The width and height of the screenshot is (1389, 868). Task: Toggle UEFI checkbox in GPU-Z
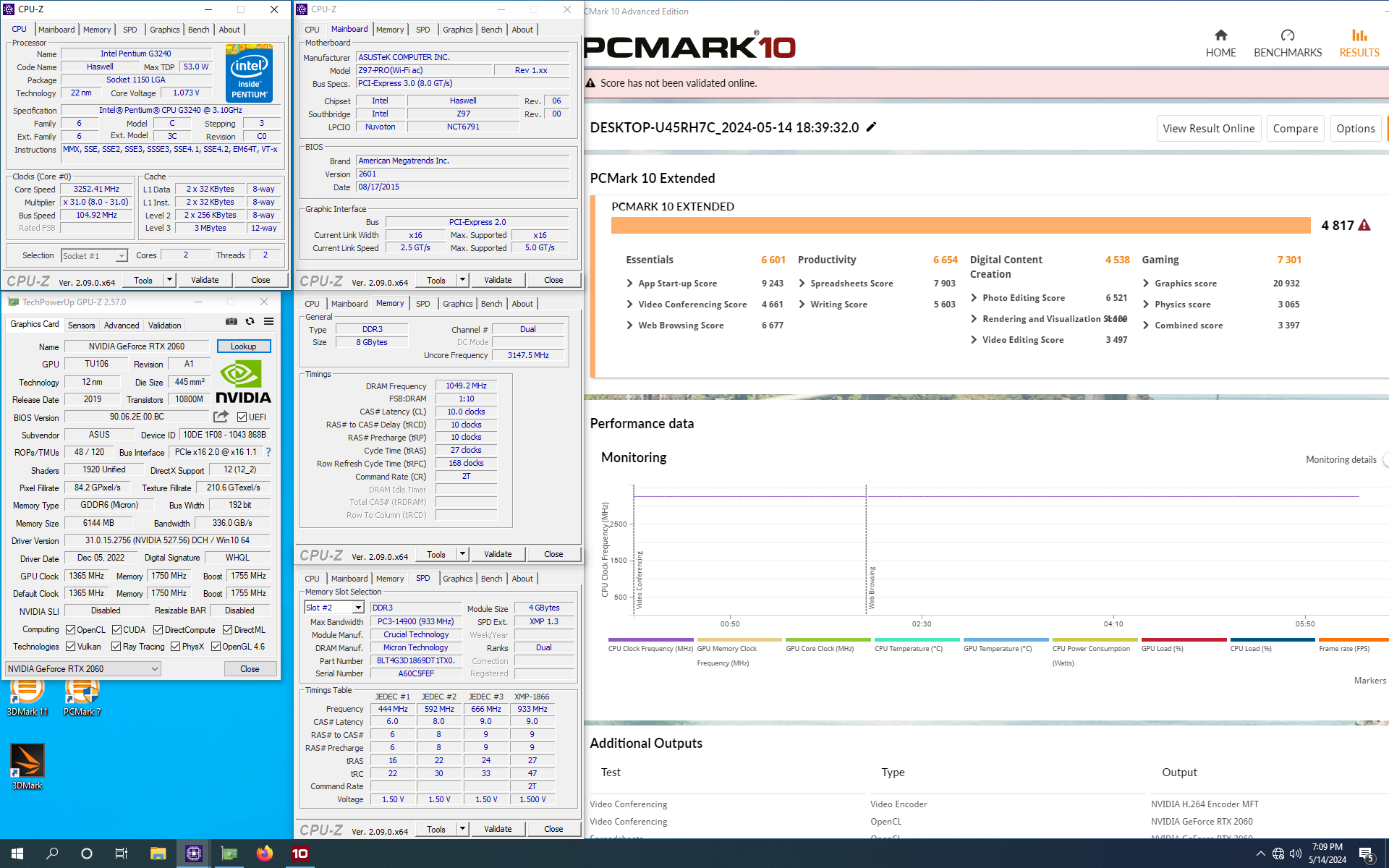[242, 417]
